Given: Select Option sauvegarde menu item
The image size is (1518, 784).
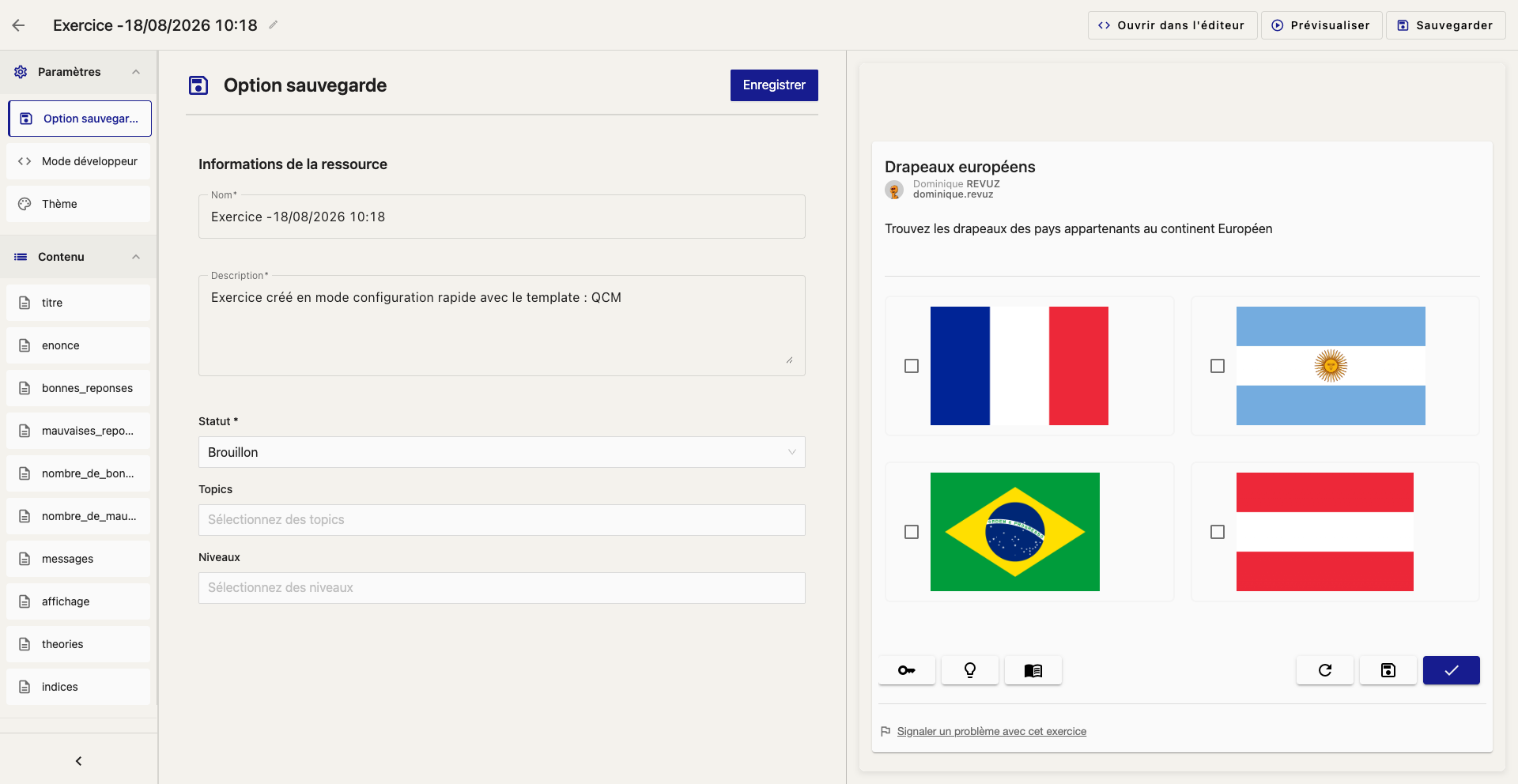Looking at the screenshot, I should tap(80, 119).
